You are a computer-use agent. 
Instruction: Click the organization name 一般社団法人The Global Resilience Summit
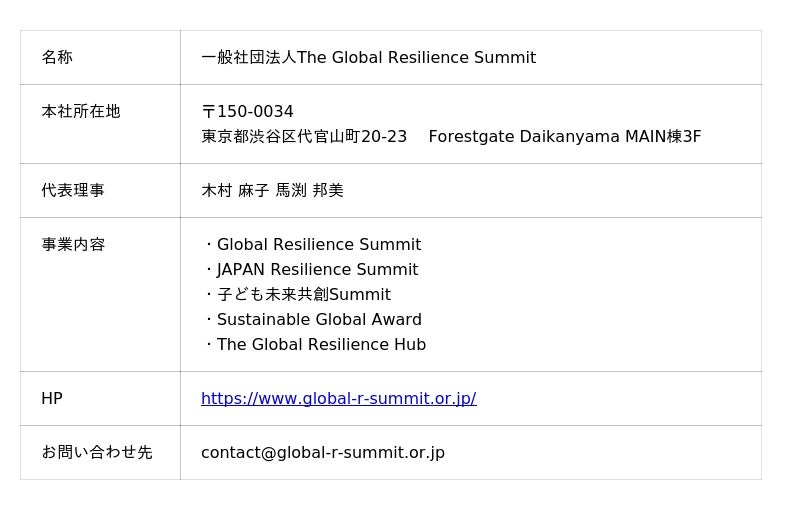[368, 58]
